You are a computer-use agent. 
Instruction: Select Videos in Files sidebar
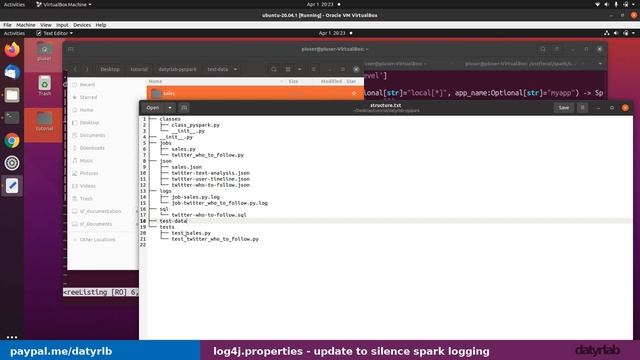coord(87,186)
